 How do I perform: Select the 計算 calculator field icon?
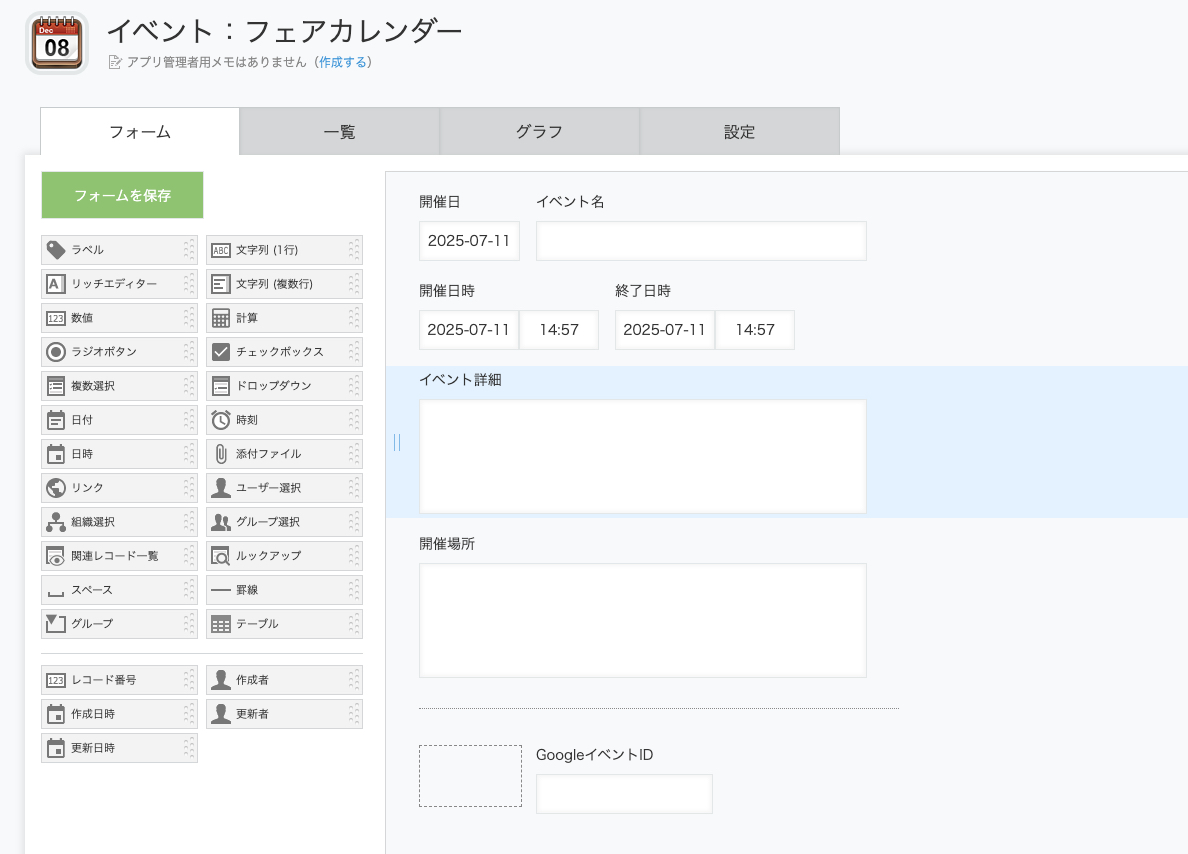coord(220,318)
